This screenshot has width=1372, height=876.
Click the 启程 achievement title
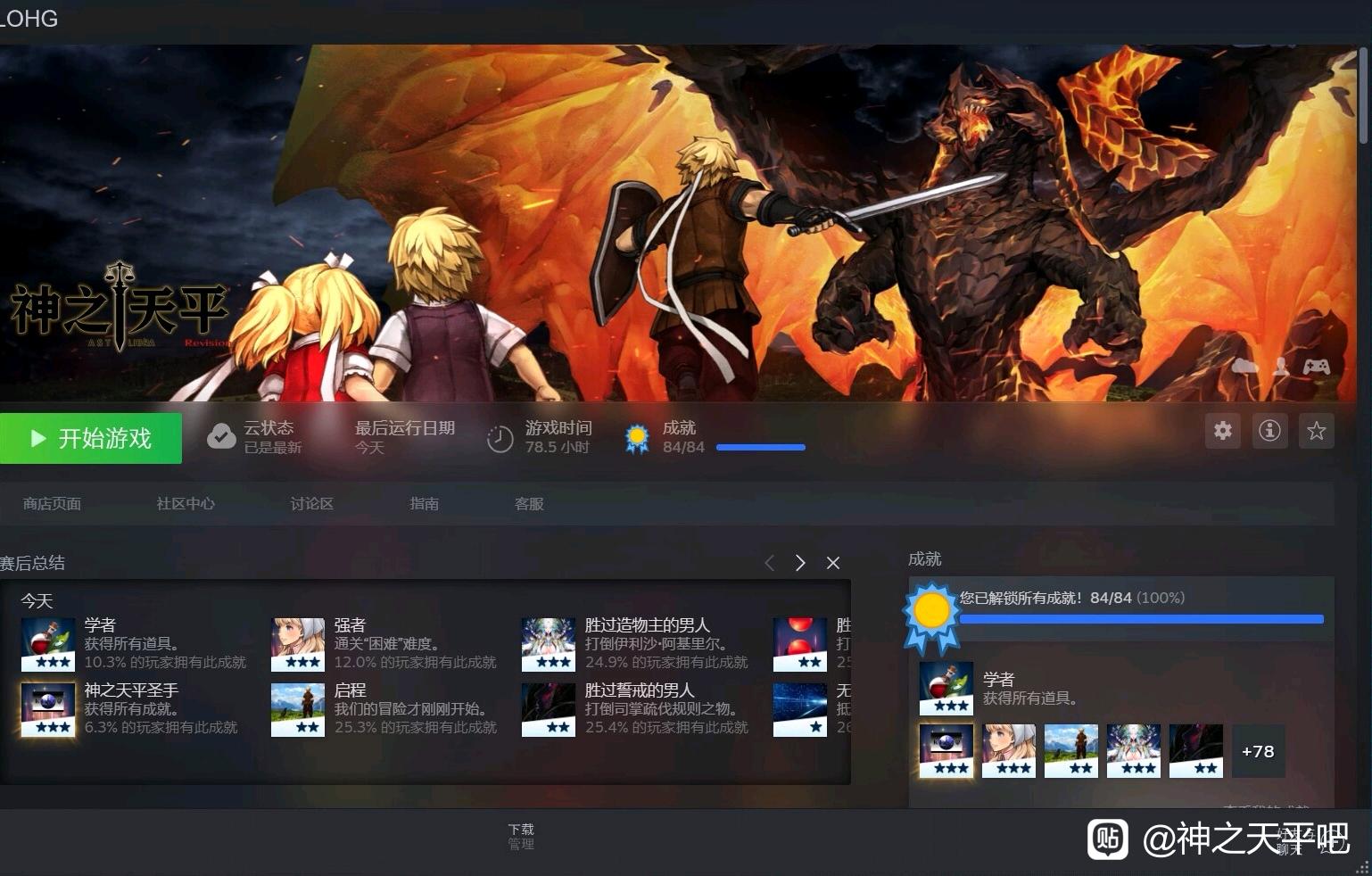tap(351, 690)
